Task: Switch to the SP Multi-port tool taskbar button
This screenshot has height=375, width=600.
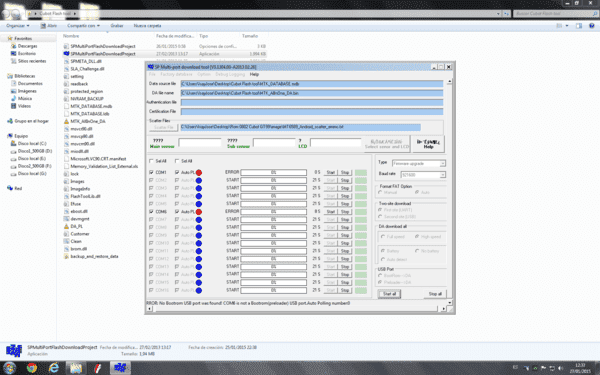Action: coord(120,368)
